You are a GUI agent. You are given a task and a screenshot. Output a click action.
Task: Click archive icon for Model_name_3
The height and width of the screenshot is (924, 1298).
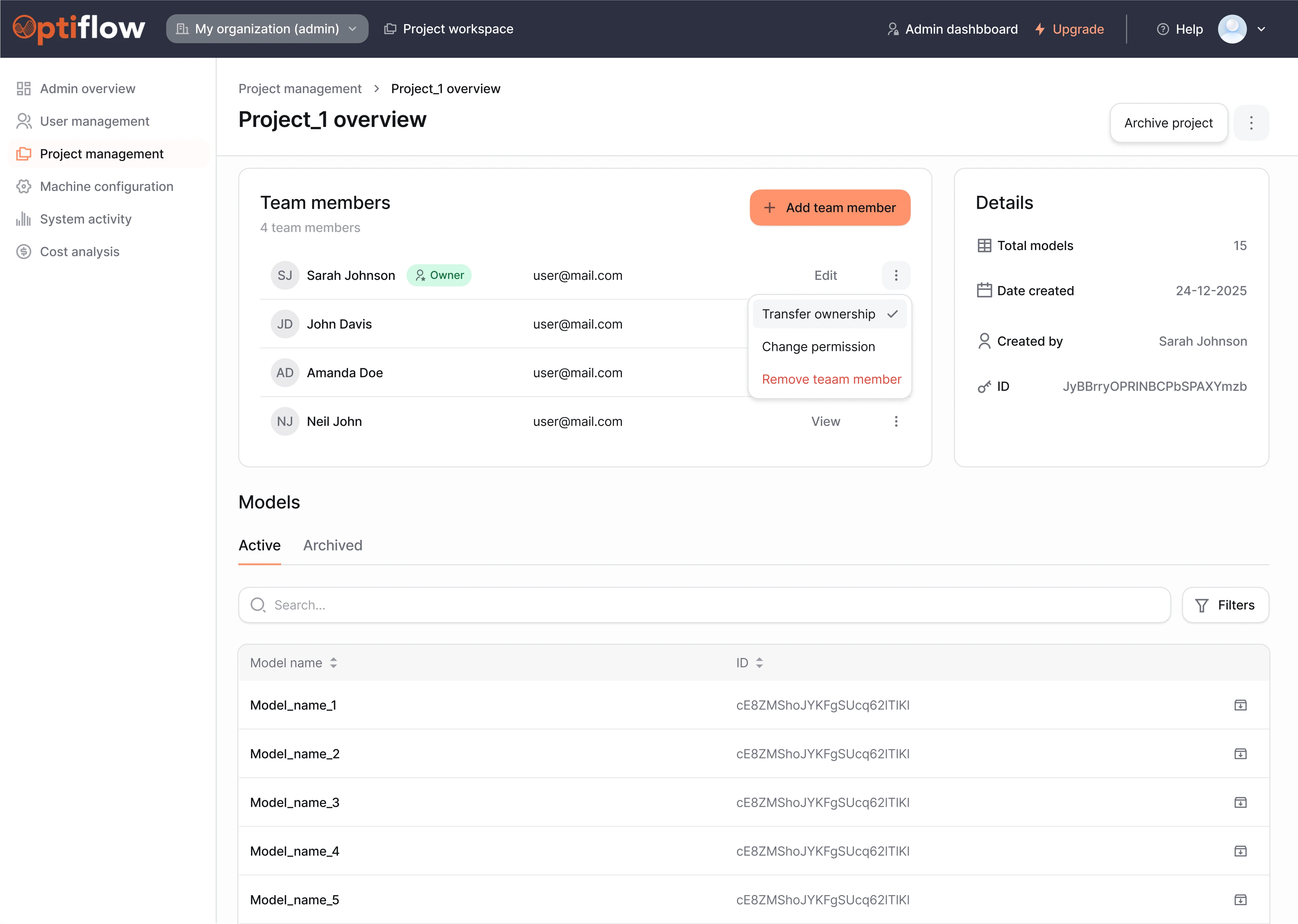click(1240, 802)
